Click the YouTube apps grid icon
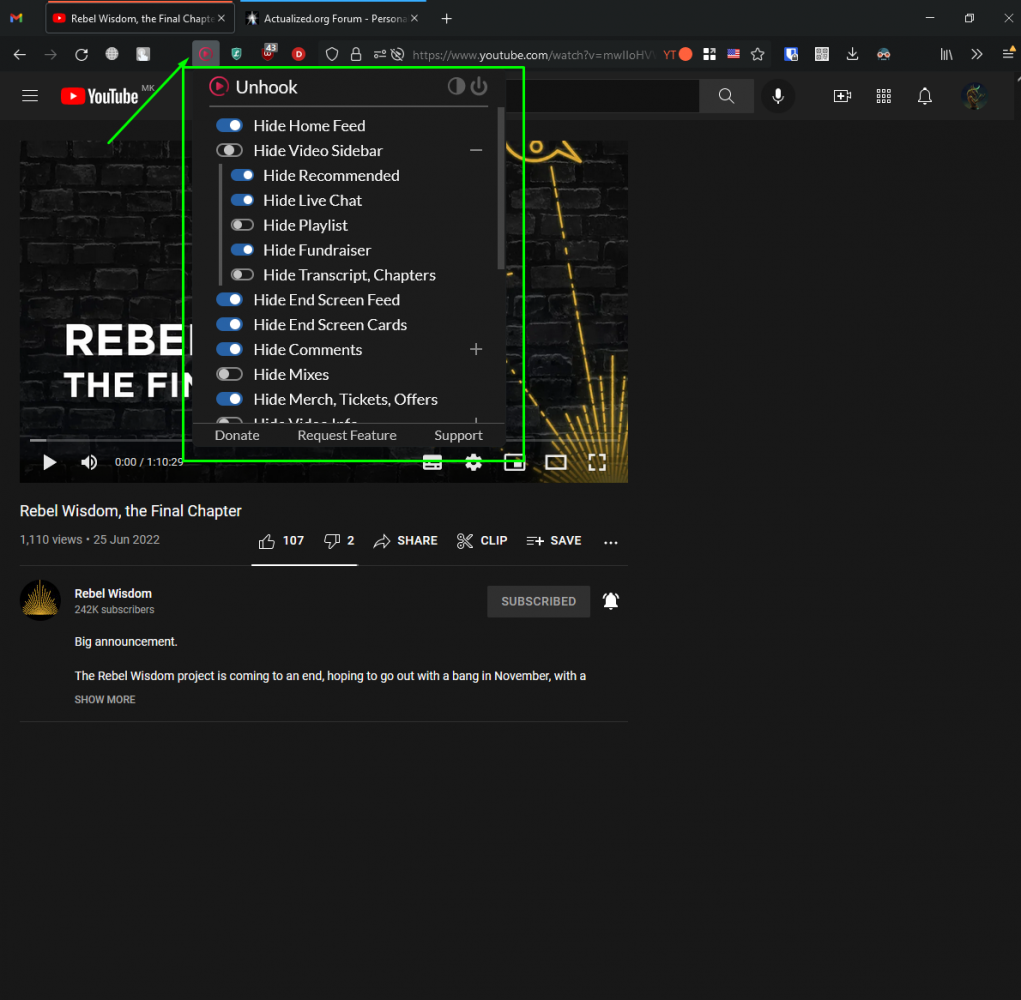The image size is (1021, 1000). pyautogui.click(x=883, y=96)
